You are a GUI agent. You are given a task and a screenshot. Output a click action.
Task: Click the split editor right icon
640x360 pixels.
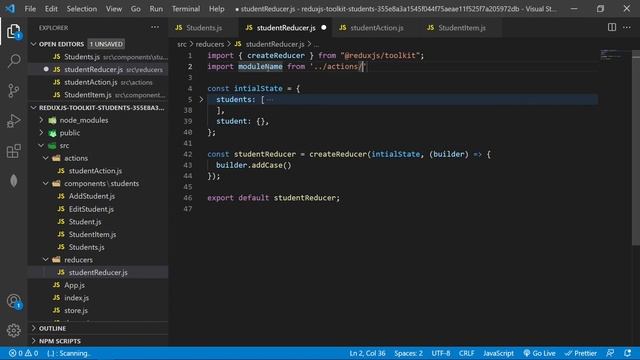coord(611,27)
